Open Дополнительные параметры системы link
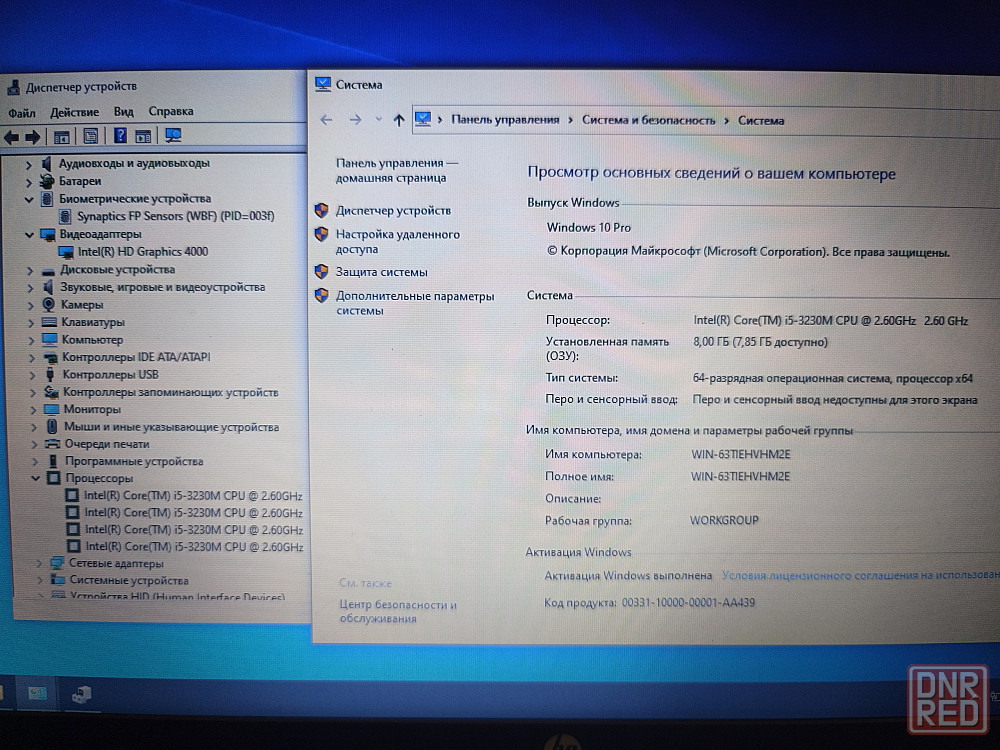 point(414,303)
